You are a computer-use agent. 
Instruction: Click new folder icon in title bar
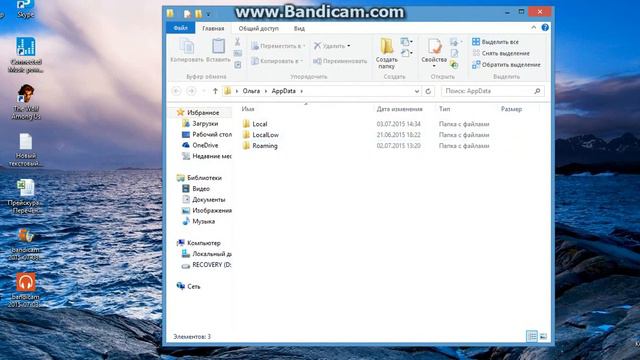(x=198, y=14)
